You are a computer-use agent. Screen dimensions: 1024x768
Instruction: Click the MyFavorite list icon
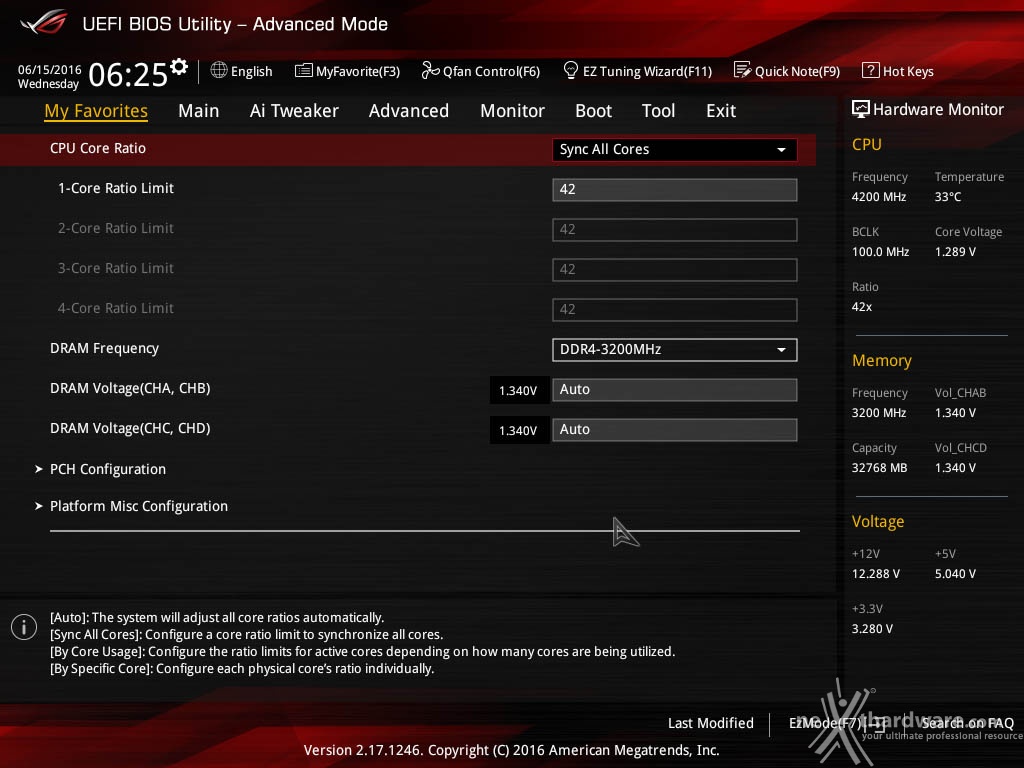304,71
